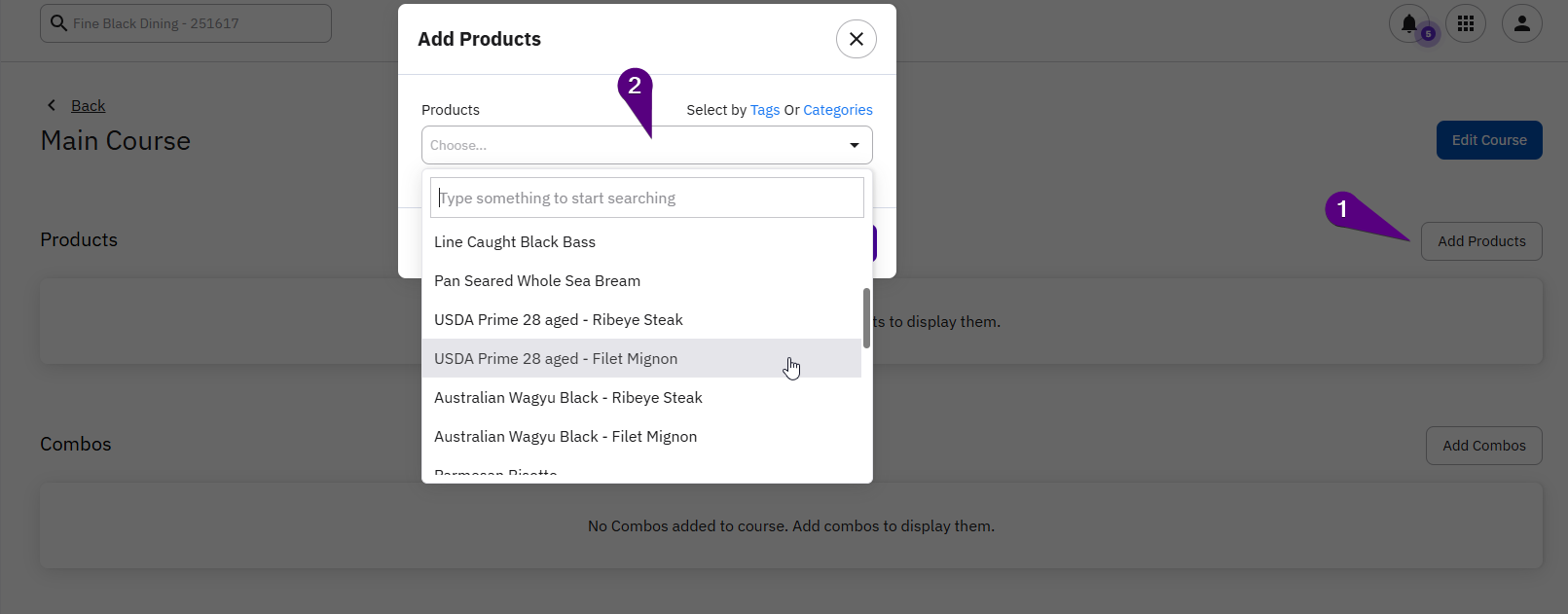Click the dropdown list scrollbar thumb
The image size is (1568, 614).
click(866, 318)
